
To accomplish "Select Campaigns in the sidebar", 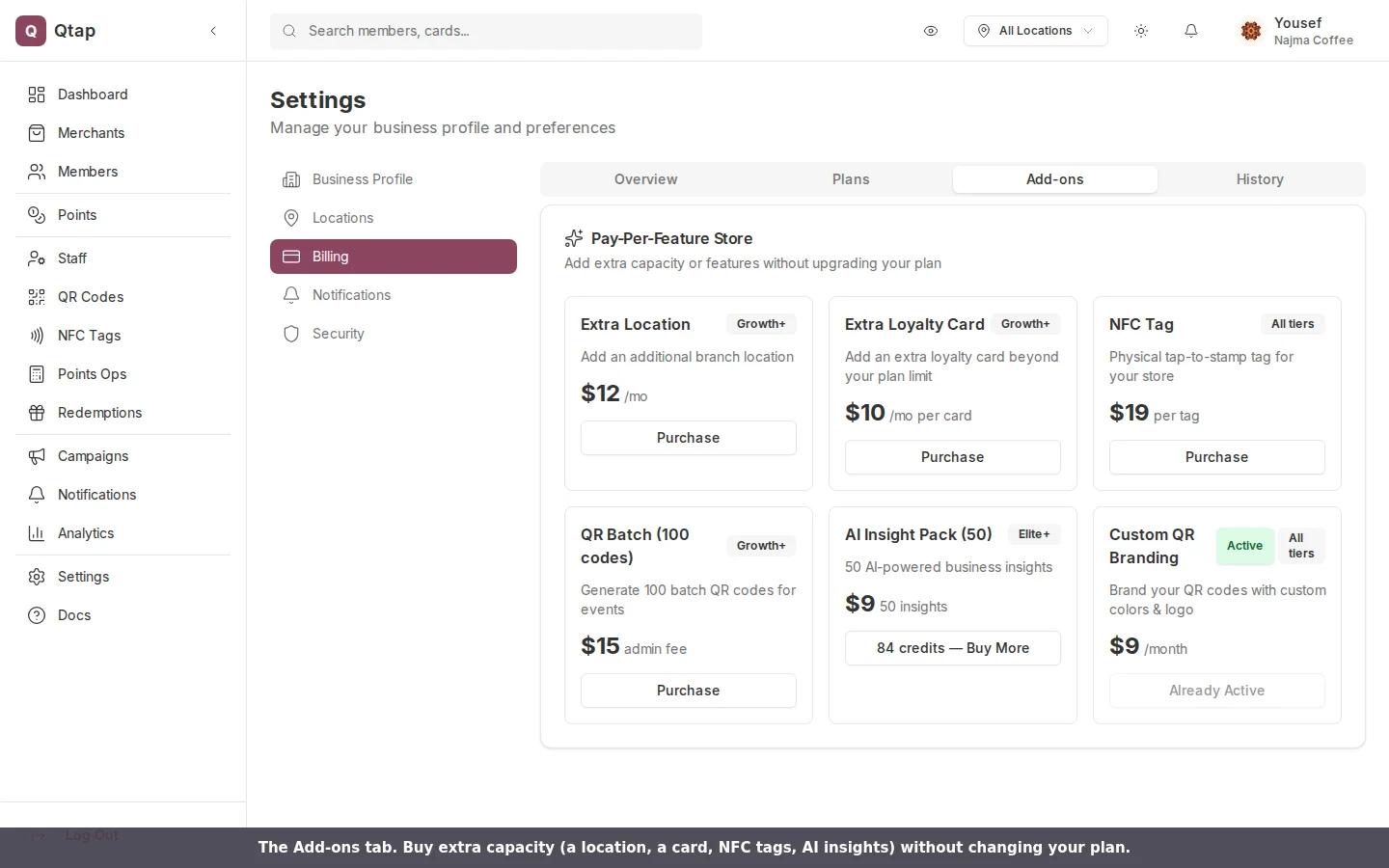I will 123,456.
